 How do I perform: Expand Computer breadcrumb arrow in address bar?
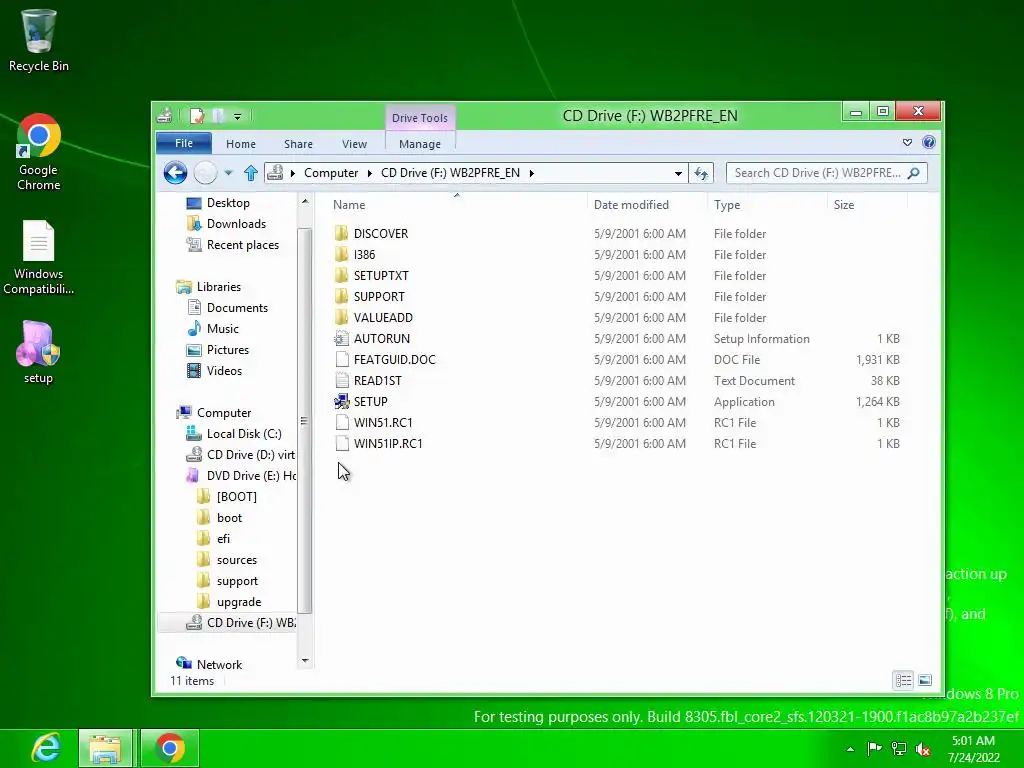point(370,173)
